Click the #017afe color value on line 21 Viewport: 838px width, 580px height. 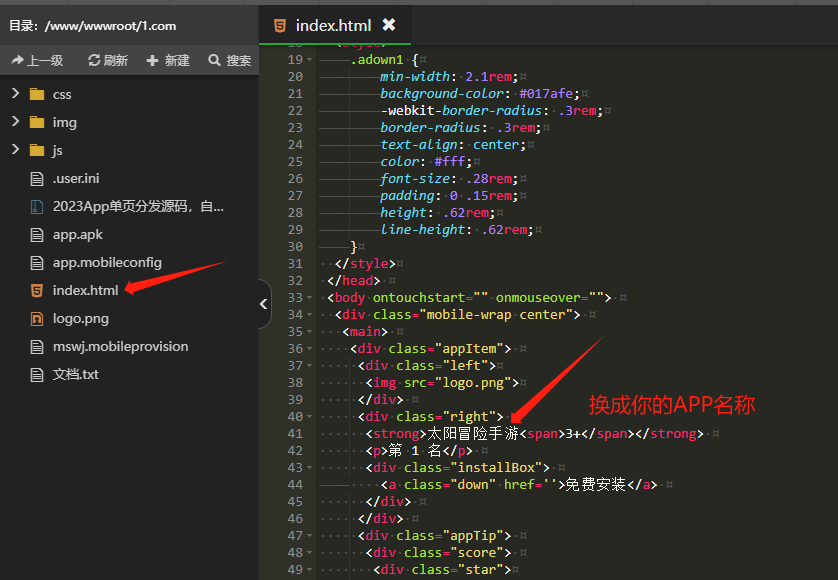click(x=546, y=94)
